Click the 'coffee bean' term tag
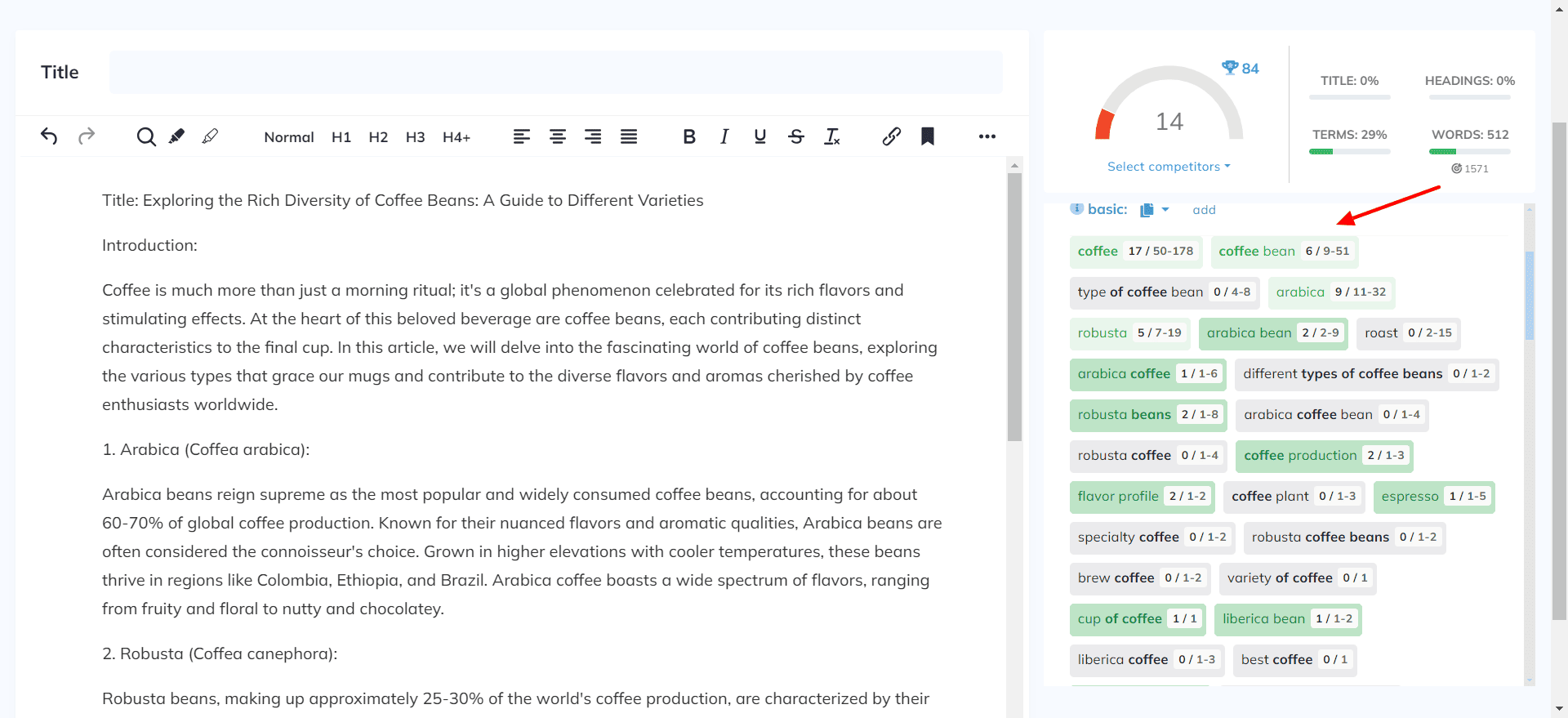 coord(1257,252)
